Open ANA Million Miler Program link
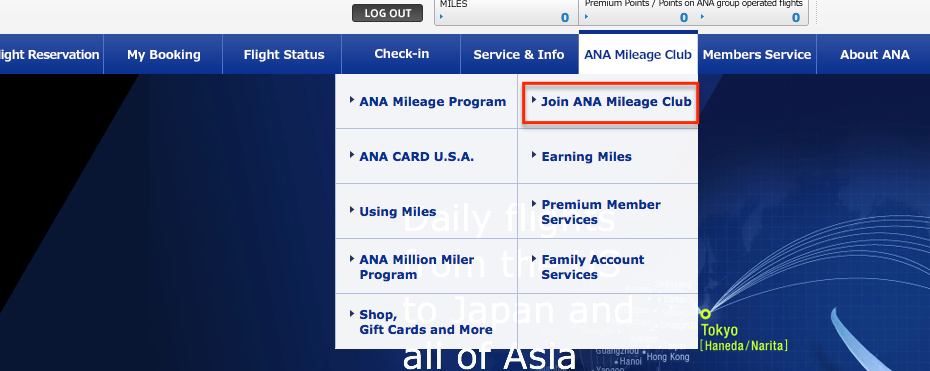 tap(416, 267)
